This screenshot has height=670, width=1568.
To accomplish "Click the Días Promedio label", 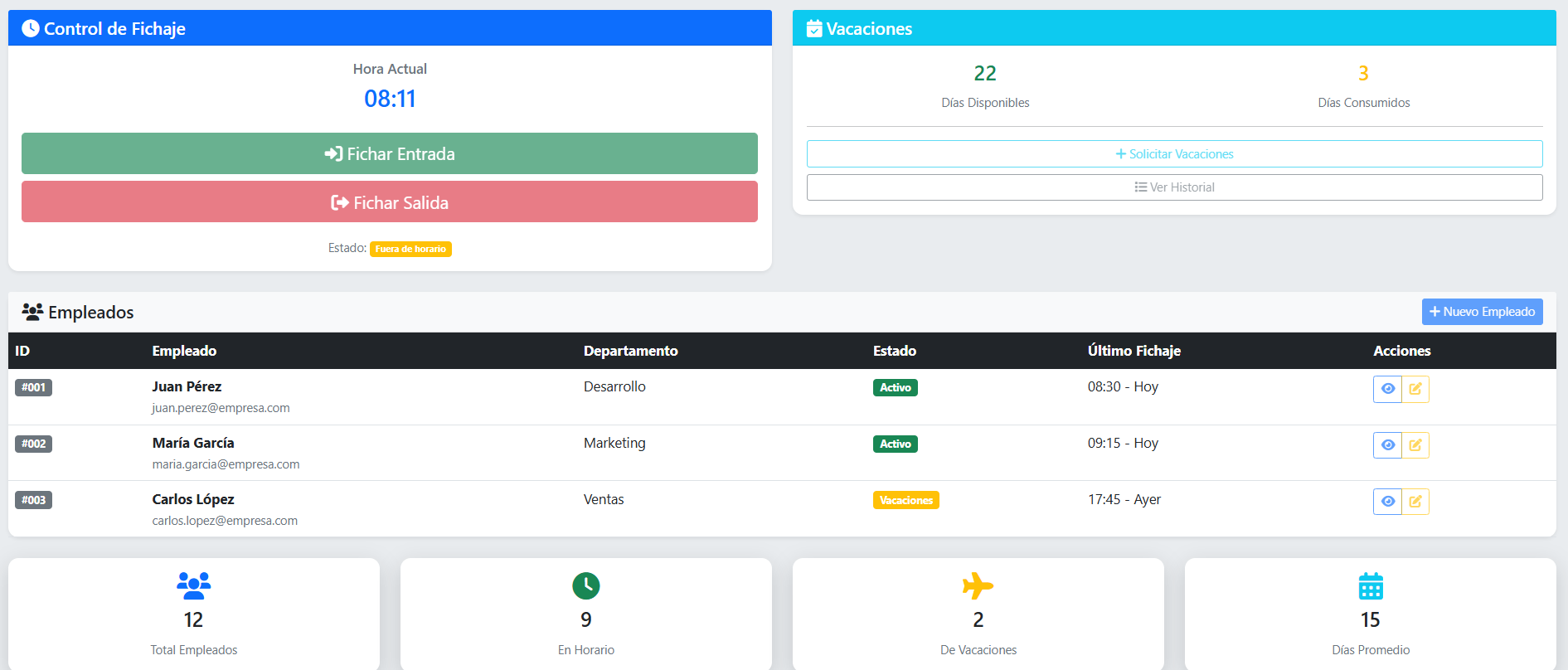I will coord(1371,650).
